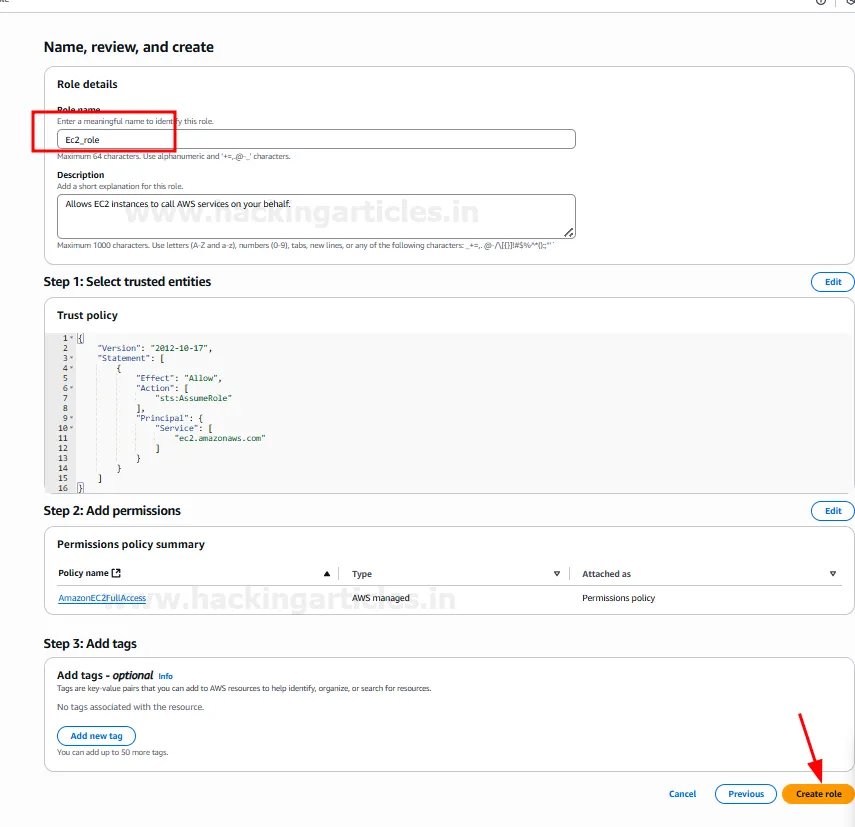
Task: Collapse the JSON root at line 1
Action: (71, 338)
